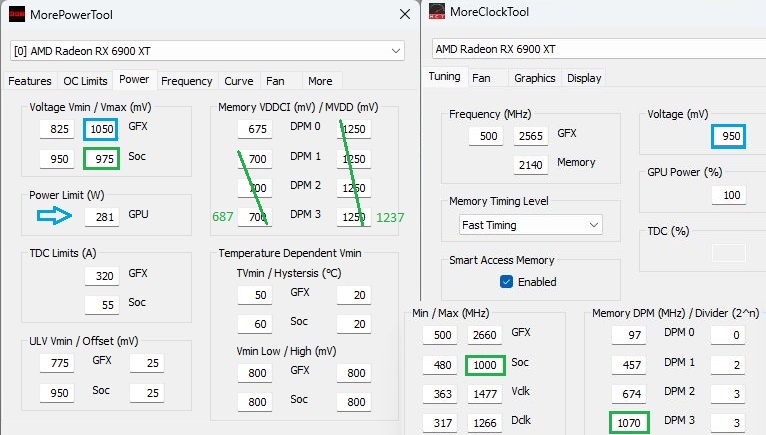Click GFX maximum frequency field 2565
Screen dimensions: 766x435
(531, 136)
